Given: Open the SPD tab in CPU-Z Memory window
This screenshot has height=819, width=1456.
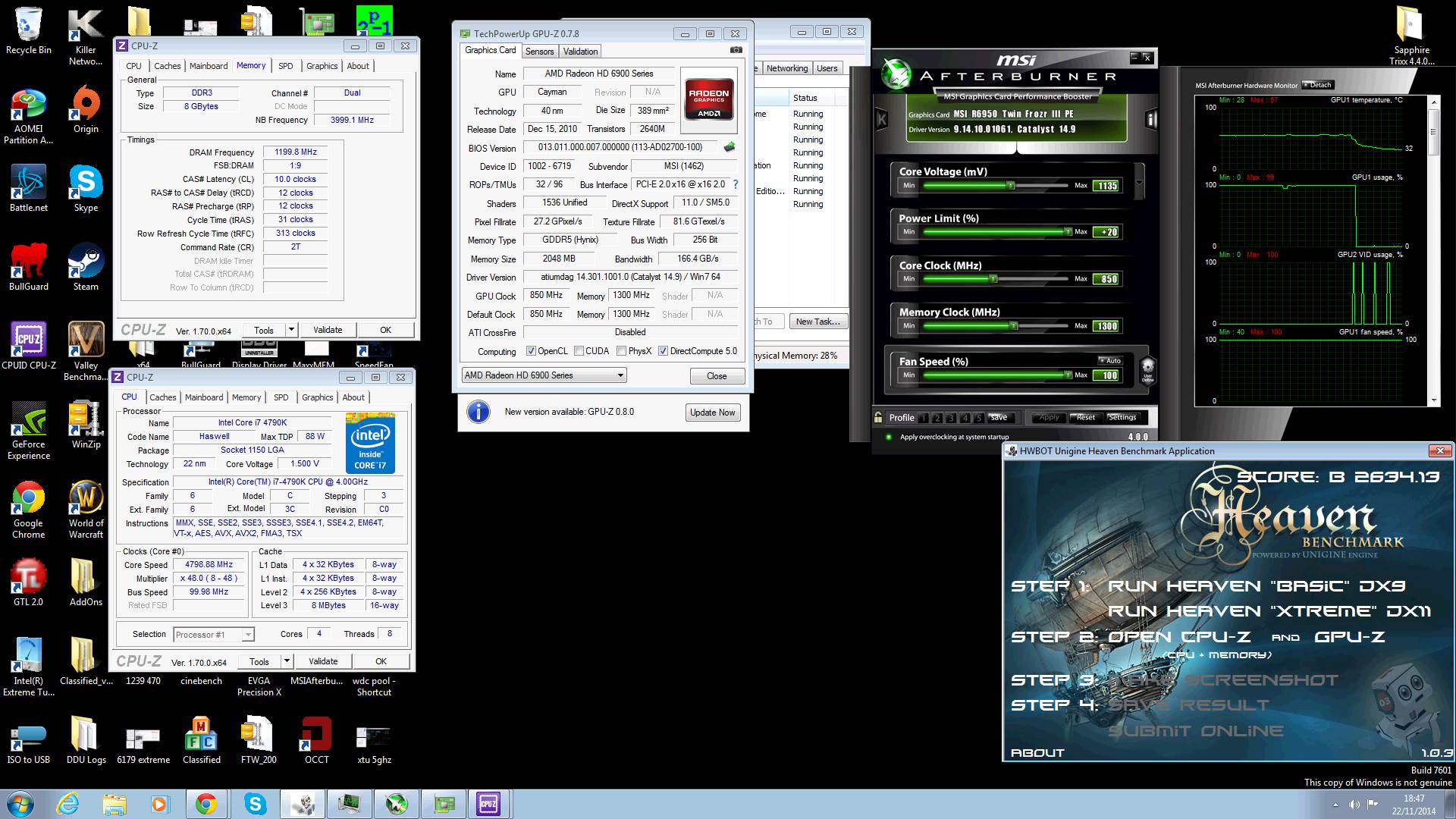Looking at the screenshot, I should [285, 66].
